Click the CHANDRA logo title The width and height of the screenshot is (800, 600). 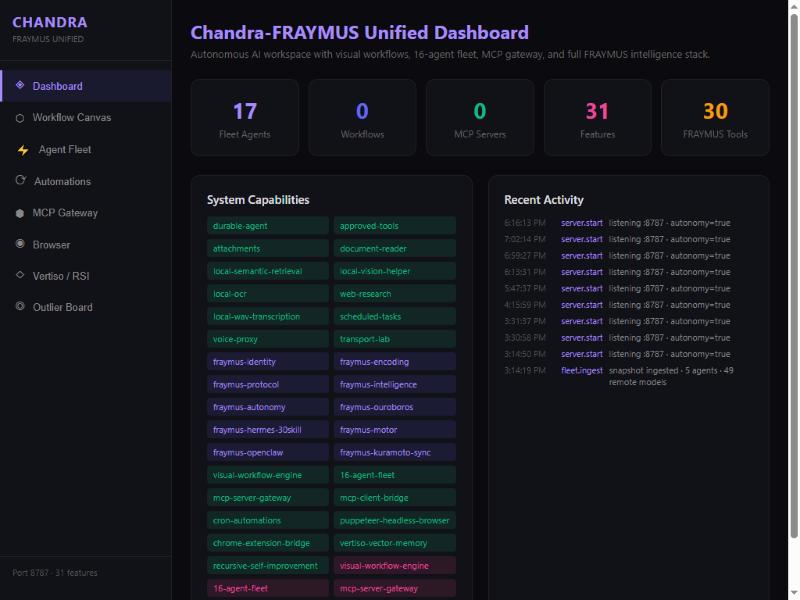point(50,22)
